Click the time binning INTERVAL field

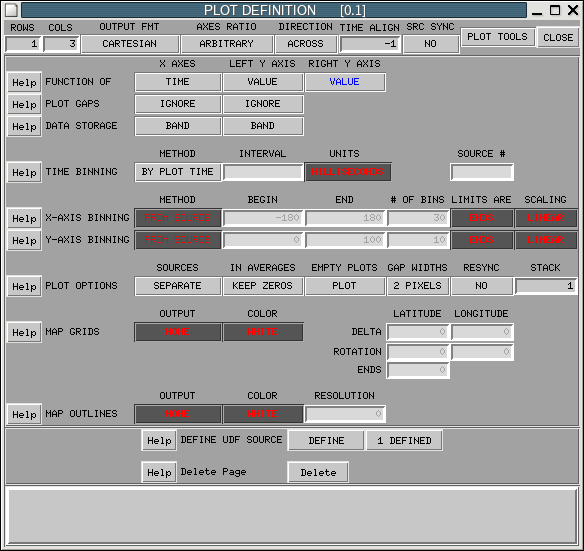(x=263, y=172)
